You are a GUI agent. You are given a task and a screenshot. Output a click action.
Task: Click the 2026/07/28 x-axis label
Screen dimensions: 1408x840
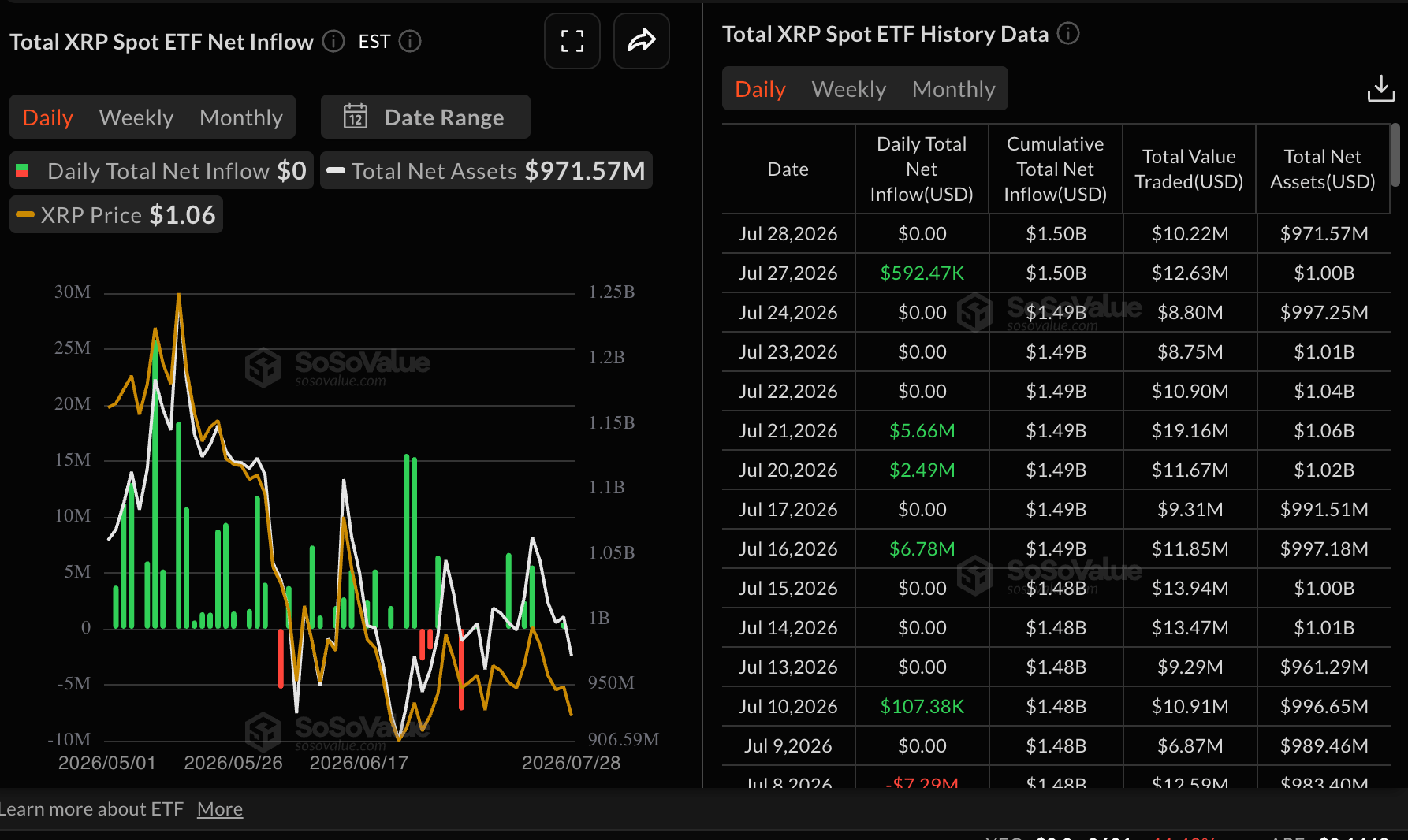point(571,763)
